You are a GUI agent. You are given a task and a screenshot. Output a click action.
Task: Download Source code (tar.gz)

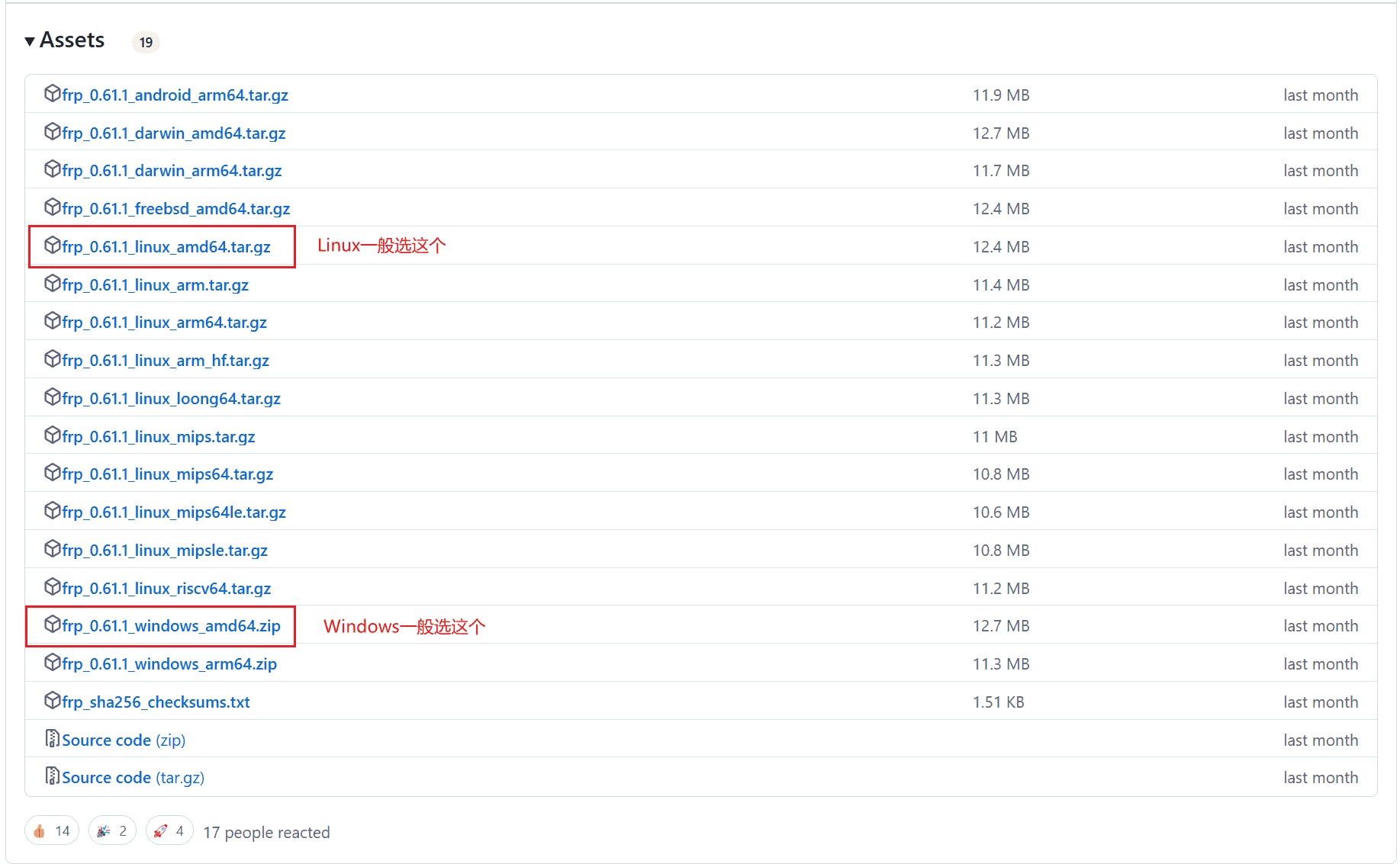click(x=133, y=778)
